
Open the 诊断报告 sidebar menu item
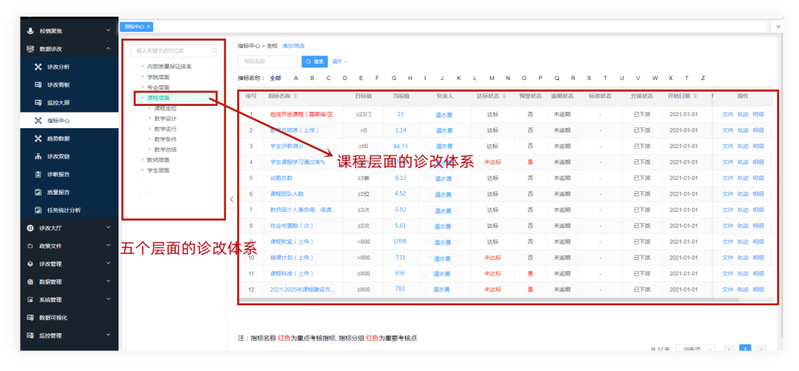69,174
